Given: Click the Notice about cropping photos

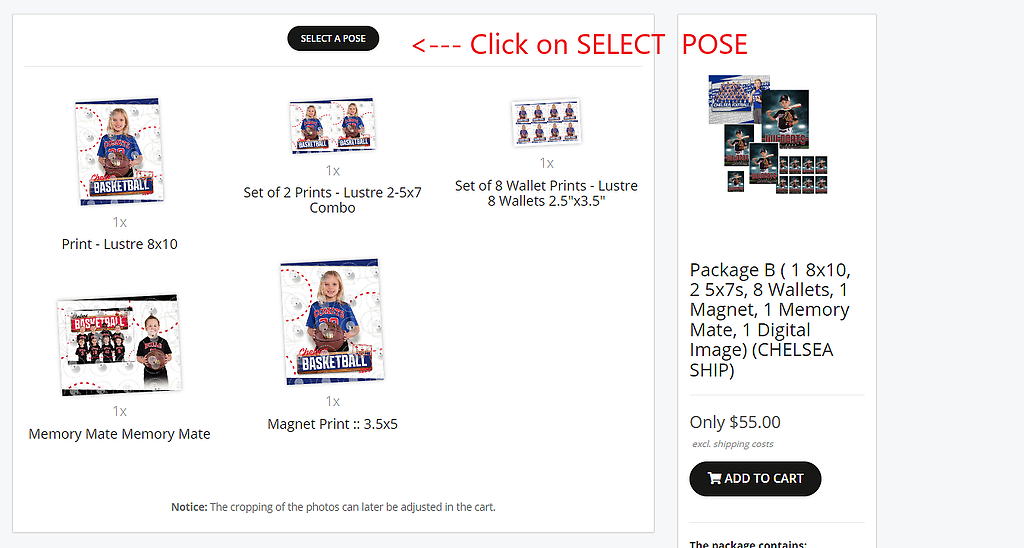Looking at the screenshot, I should click(333, 507).
